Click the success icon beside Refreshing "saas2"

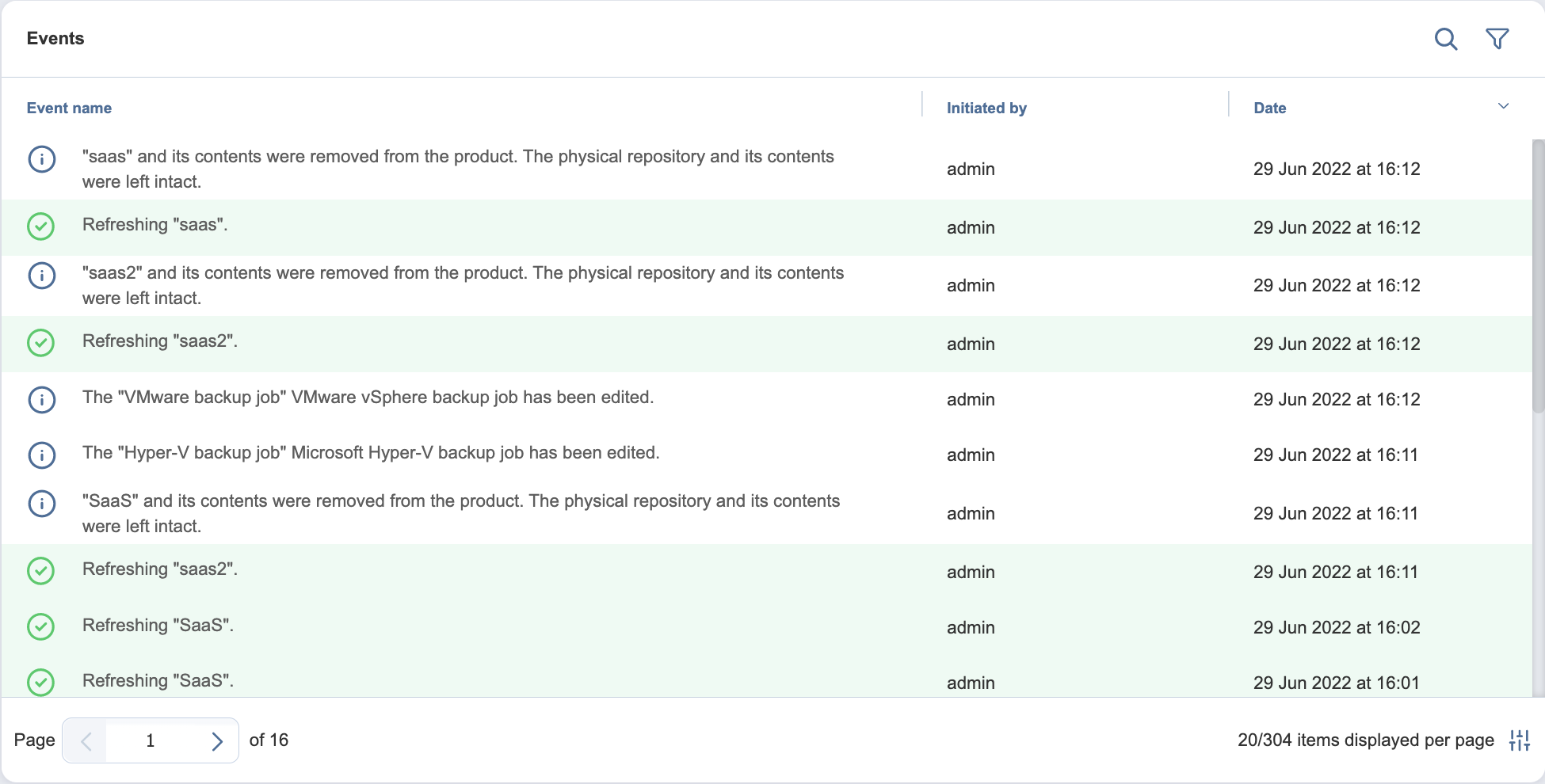tap(41, 343)
